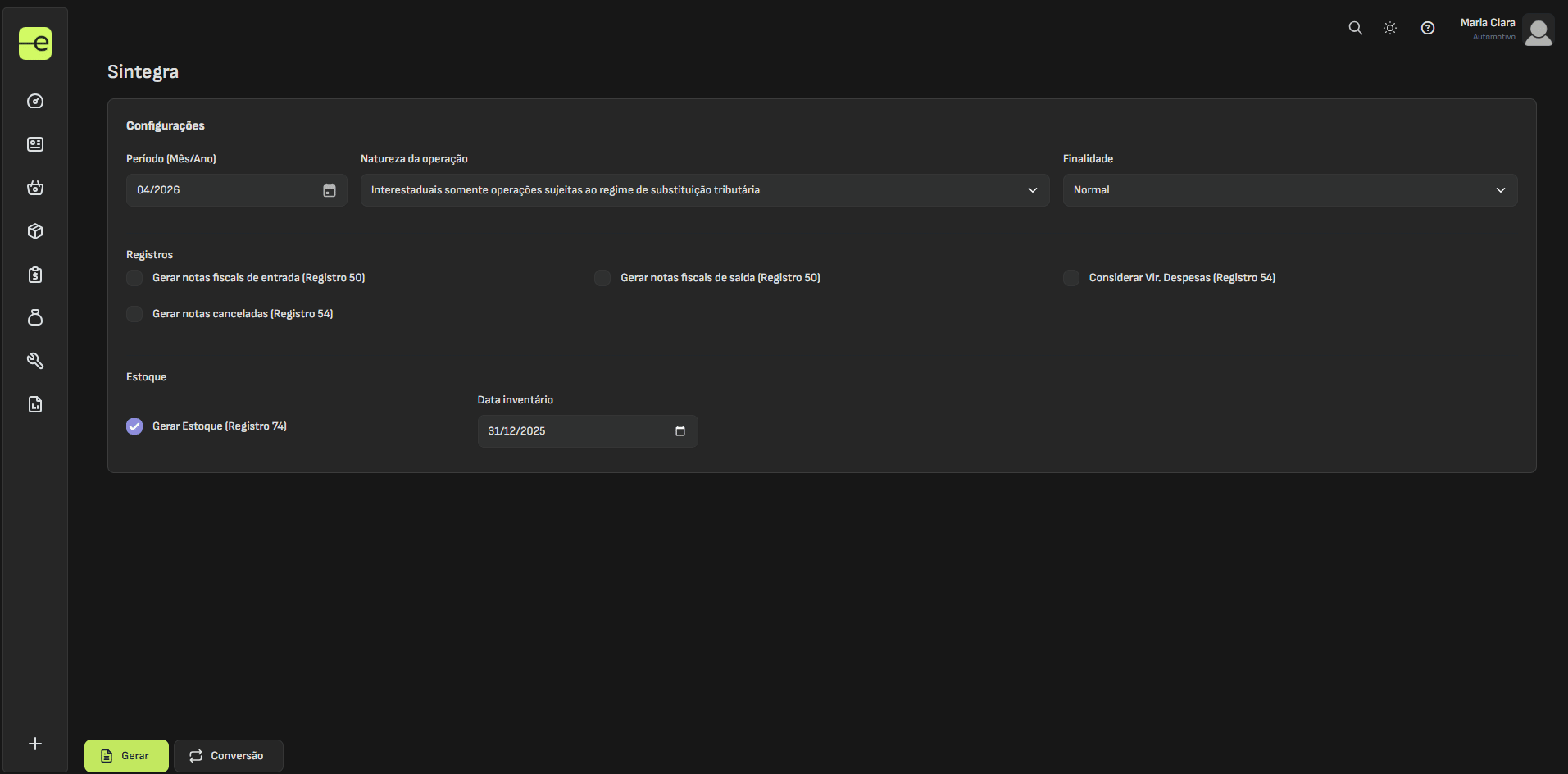The height and width of the screenshot is (774, 1568).
Task: Click the Gerar button
Action: tap(126, 756)
